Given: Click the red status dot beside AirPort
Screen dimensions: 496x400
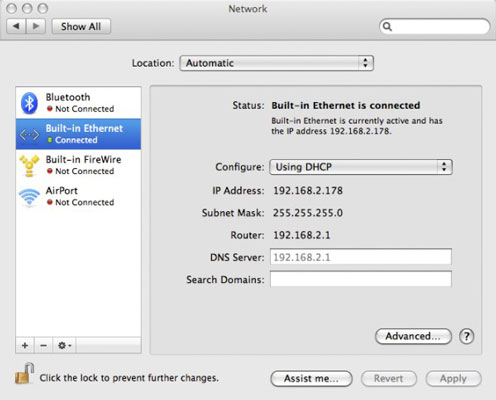Looking at the screenshot, I should 50,202.
